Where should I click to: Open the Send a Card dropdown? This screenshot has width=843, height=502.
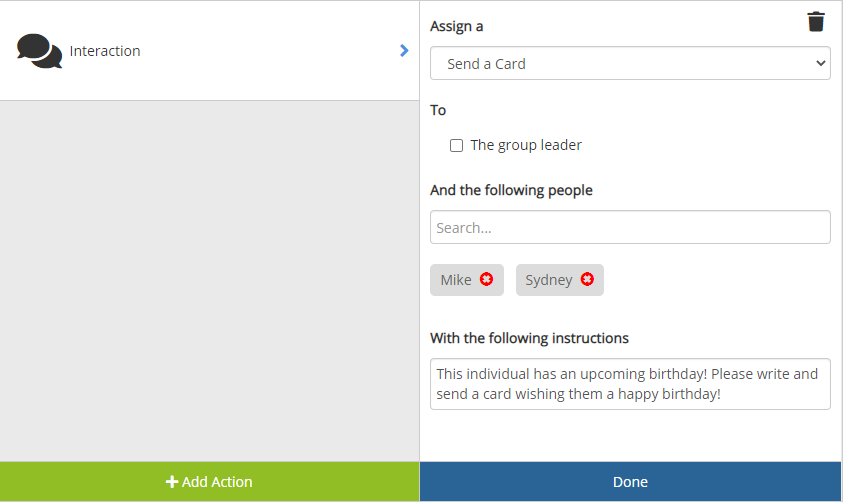coord(630,63)
